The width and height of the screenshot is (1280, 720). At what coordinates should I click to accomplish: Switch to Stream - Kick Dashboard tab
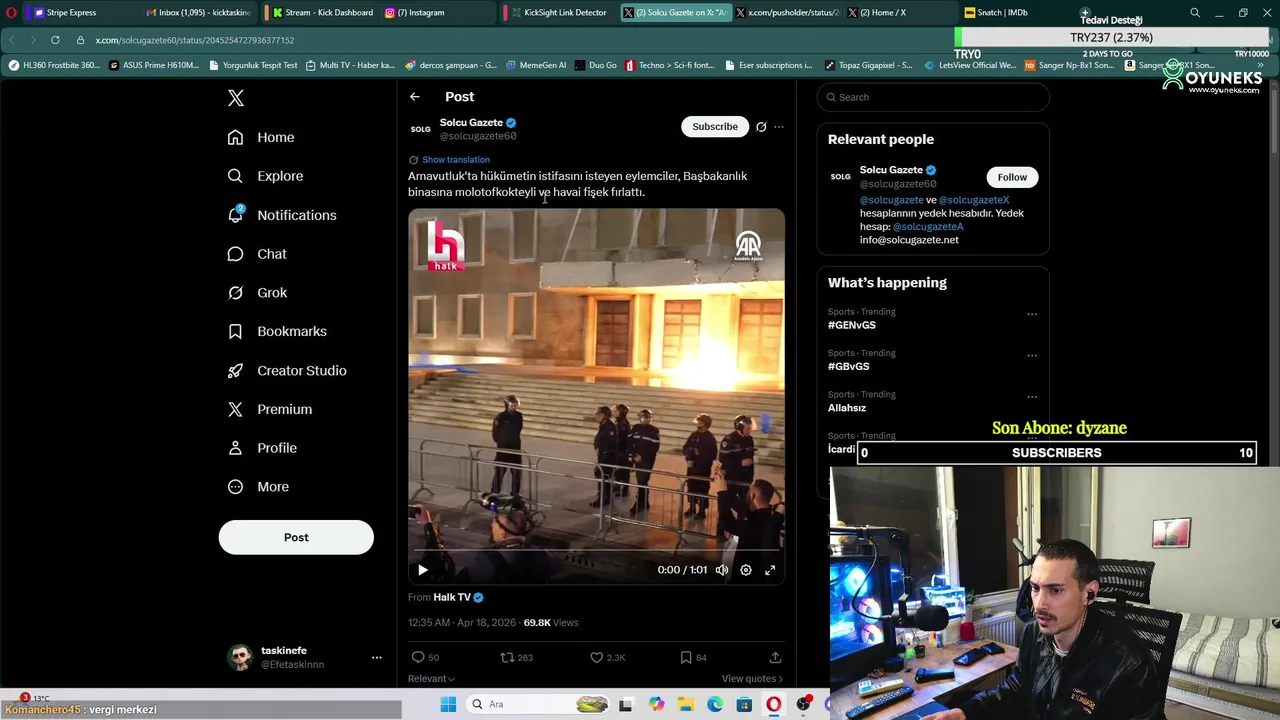tap(322, 13)
